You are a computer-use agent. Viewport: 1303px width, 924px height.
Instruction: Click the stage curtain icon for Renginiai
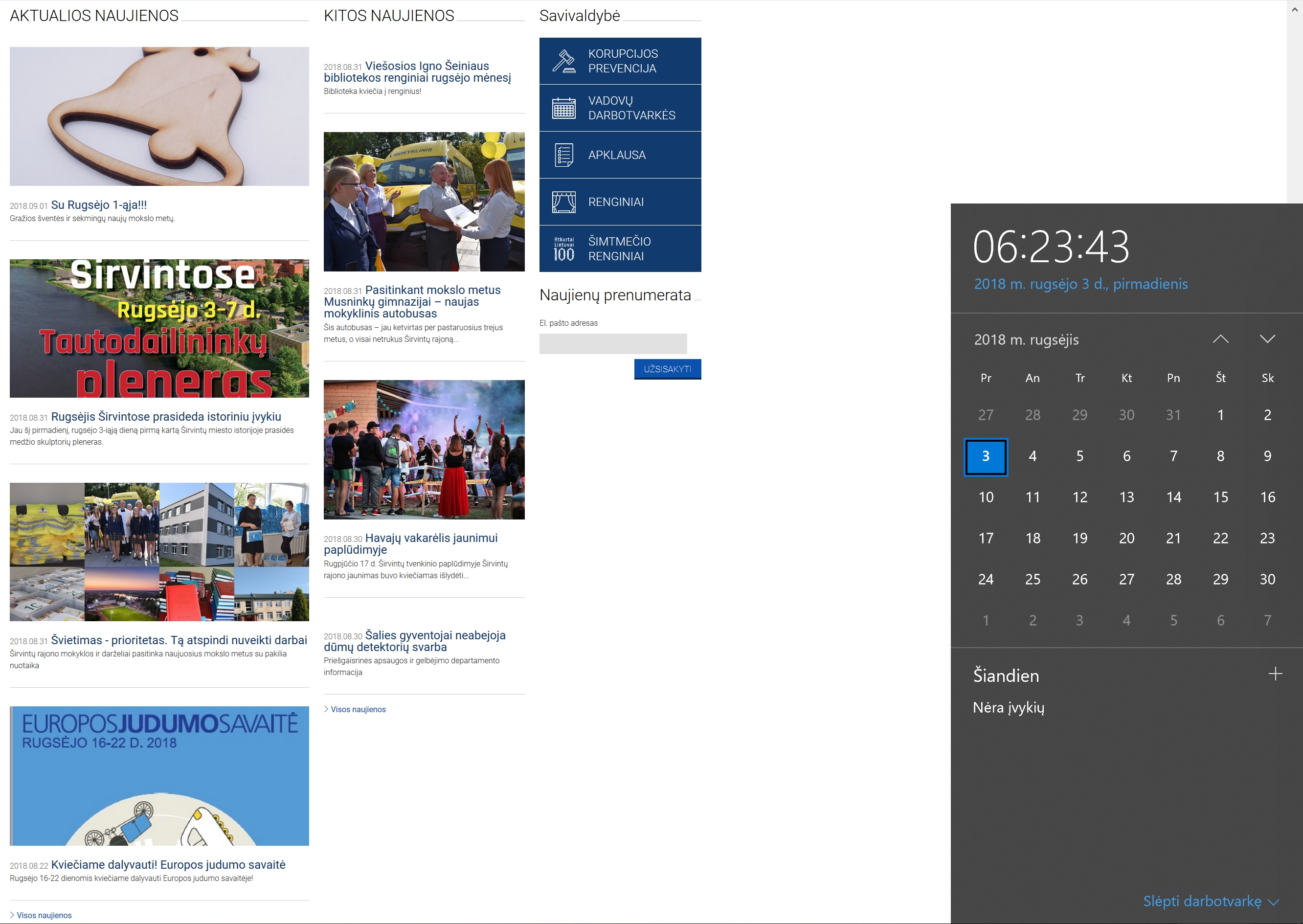coord(563,202)
